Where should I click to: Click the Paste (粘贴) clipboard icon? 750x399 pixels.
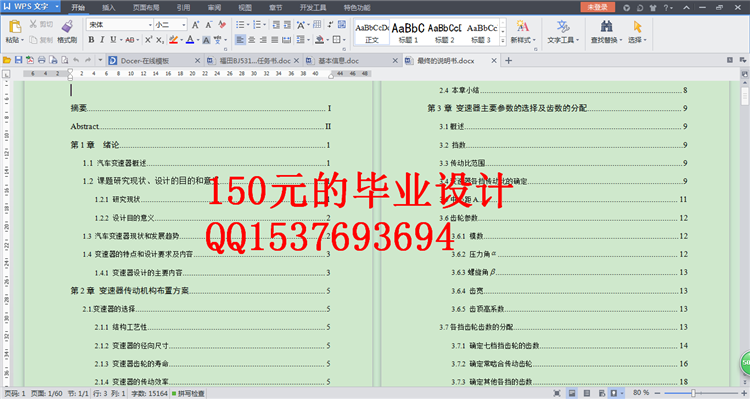15,27
